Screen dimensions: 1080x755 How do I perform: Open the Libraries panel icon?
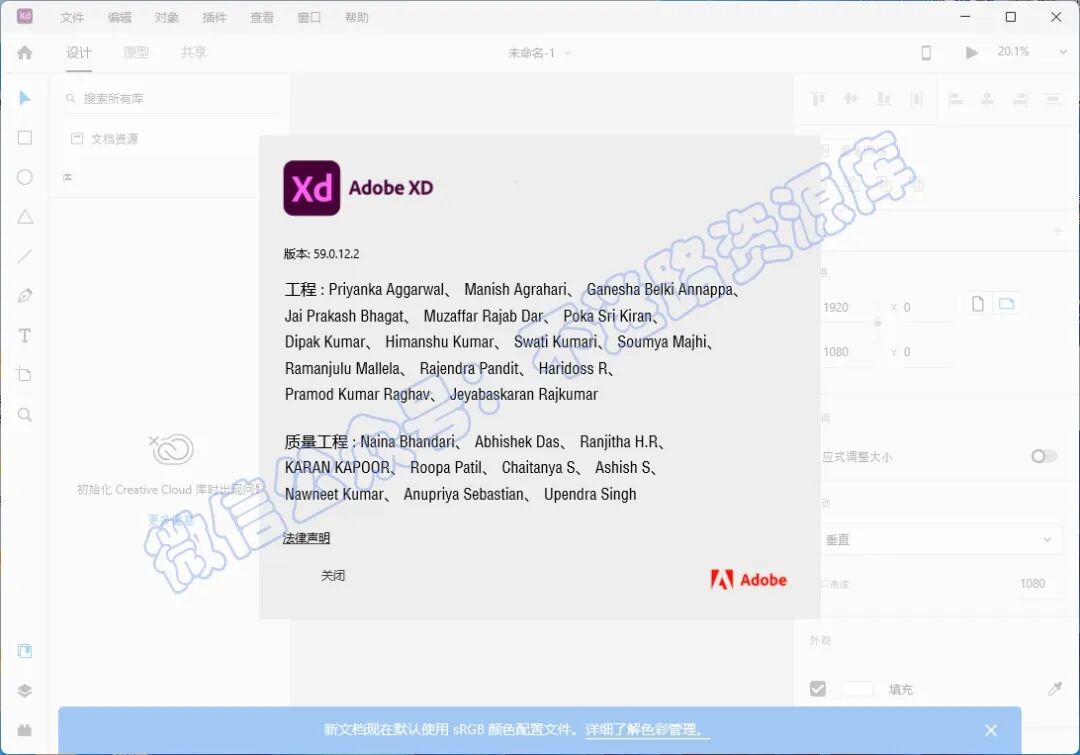[25, 651]
